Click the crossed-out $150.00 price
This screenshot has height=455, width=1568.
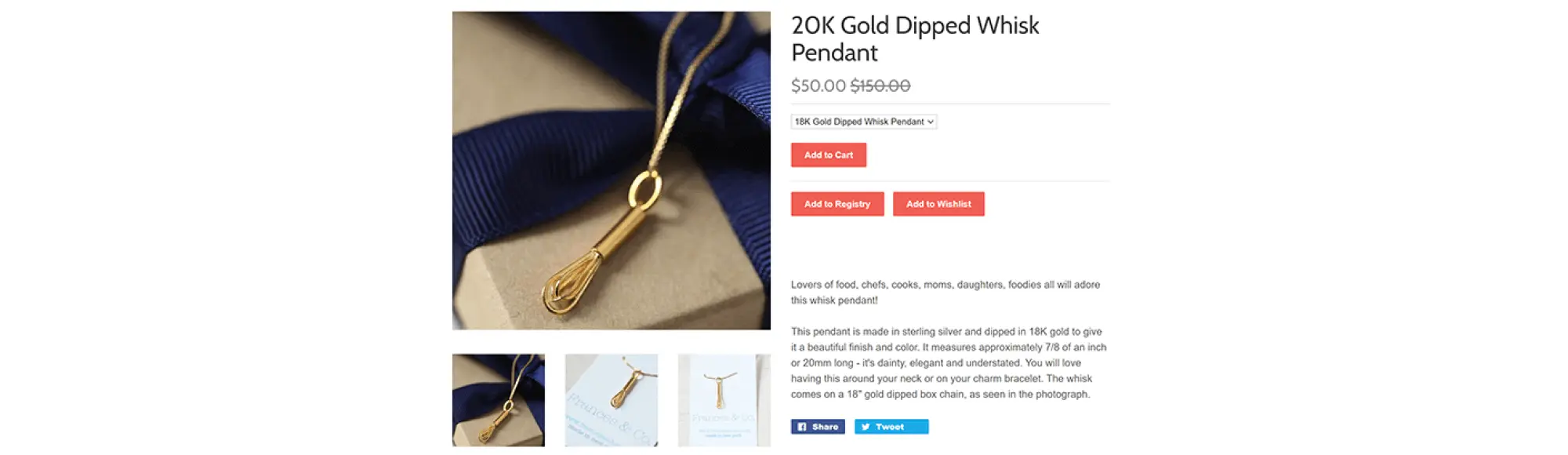pos(880,86)
